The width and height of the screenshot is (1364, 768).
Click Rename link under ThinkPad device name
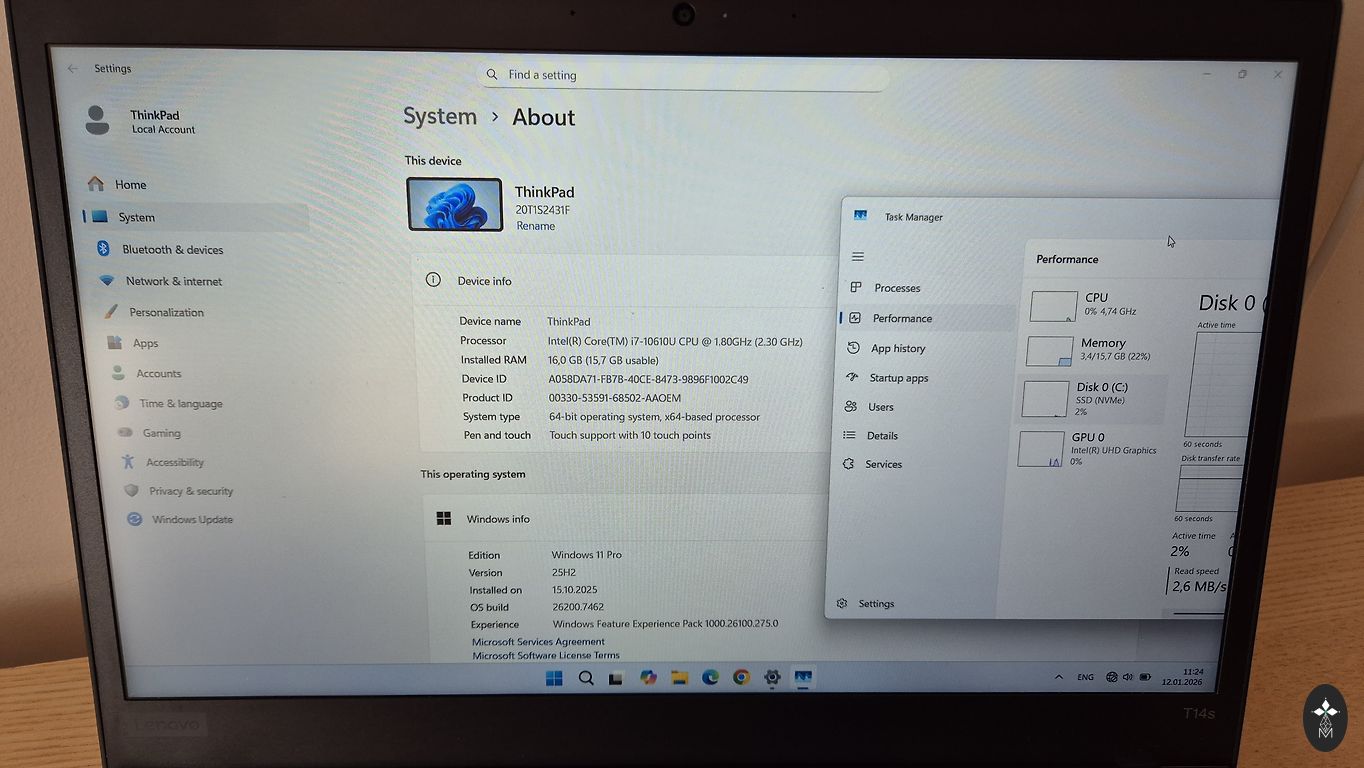click(535, 226)
